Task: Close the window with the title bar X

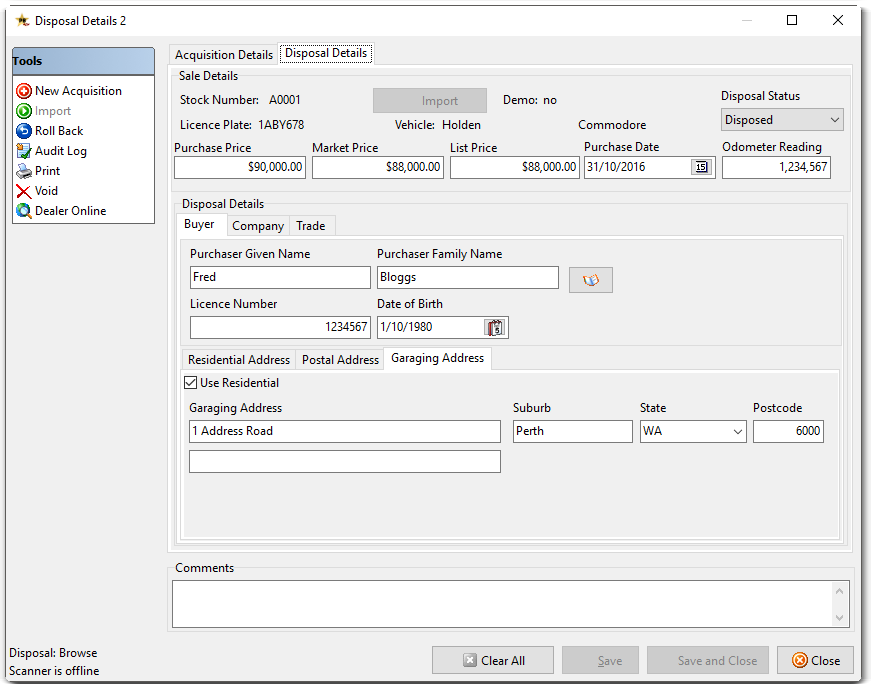Action: (838, 21)
